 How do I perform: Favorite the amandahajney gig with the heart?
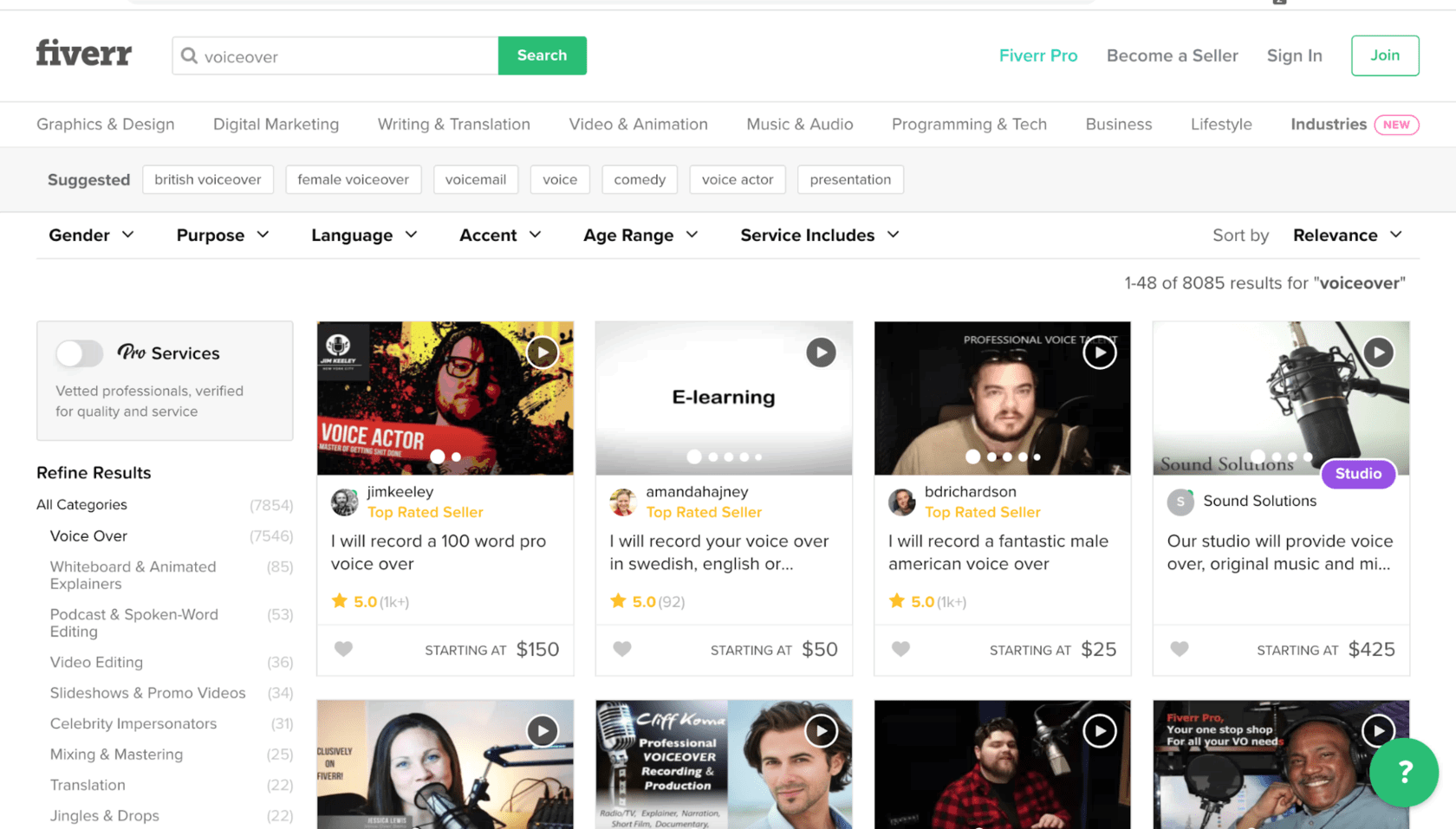622,649
